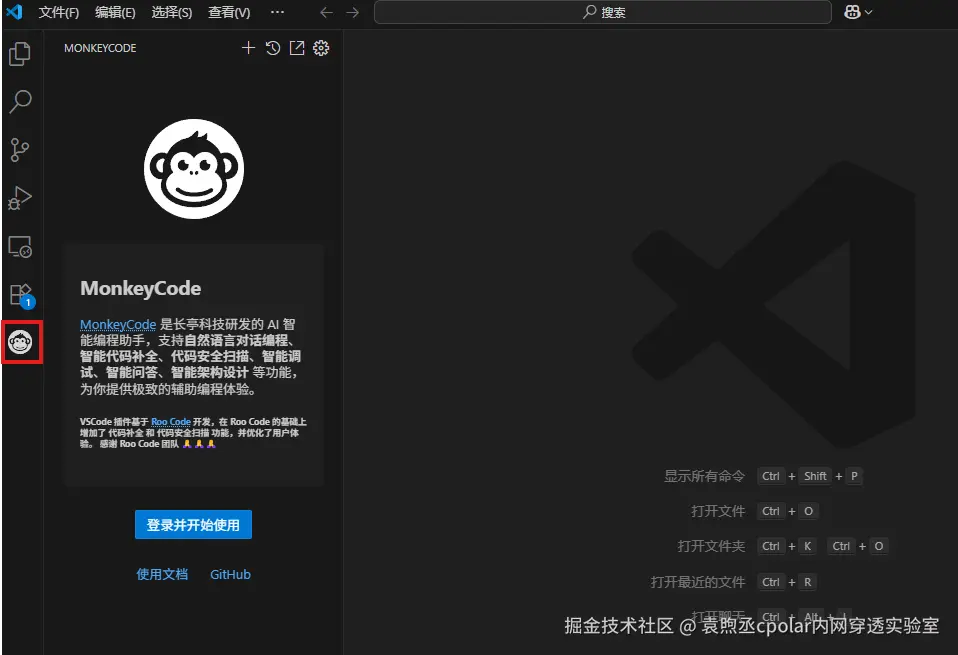Open MonkeyCode history icon

(272, 48)
